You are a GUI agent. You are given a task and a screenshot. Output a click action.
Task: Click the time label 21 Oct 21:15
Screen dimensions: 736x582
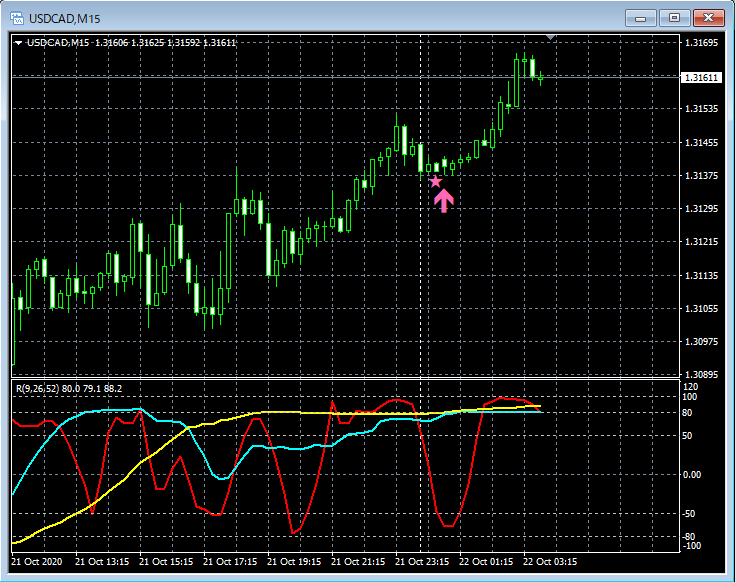358,561
